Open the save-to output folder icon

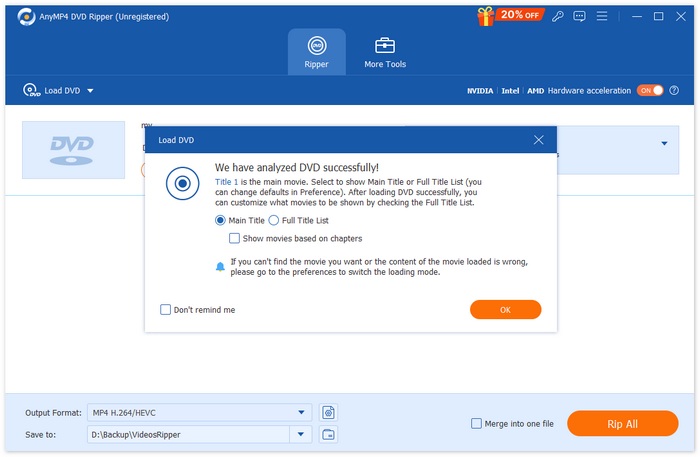(x=328, y=434)
